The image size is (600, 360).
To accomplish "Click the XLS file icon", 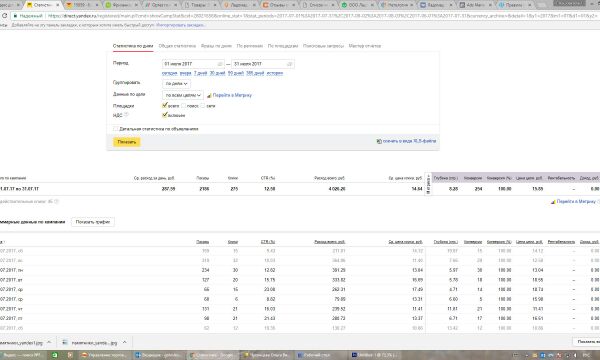I will 379,141.
